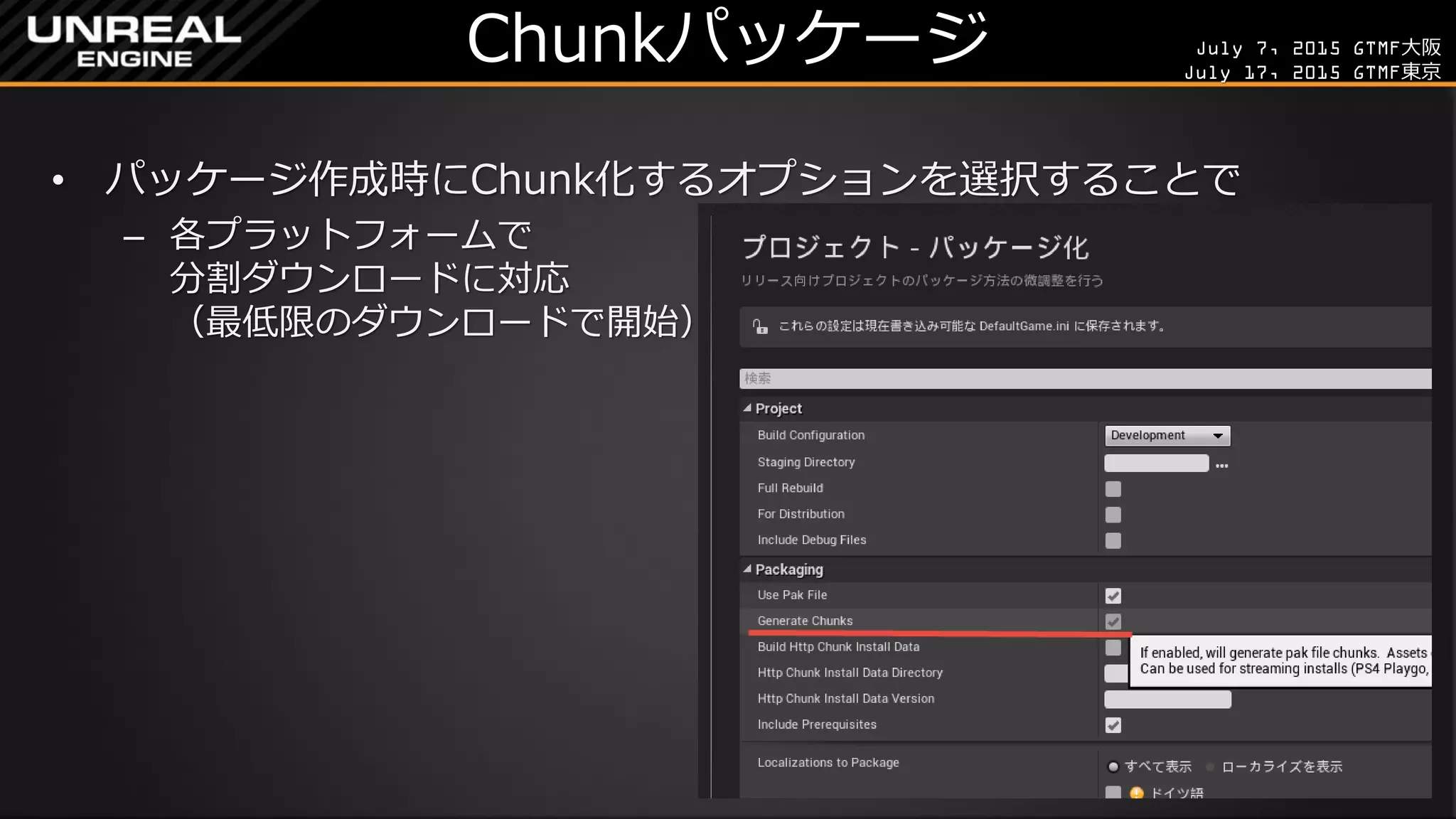Screen dimensions: 1456x819
Task: Enable the Include Debug Files checkbox
Action: (1113, 541)
